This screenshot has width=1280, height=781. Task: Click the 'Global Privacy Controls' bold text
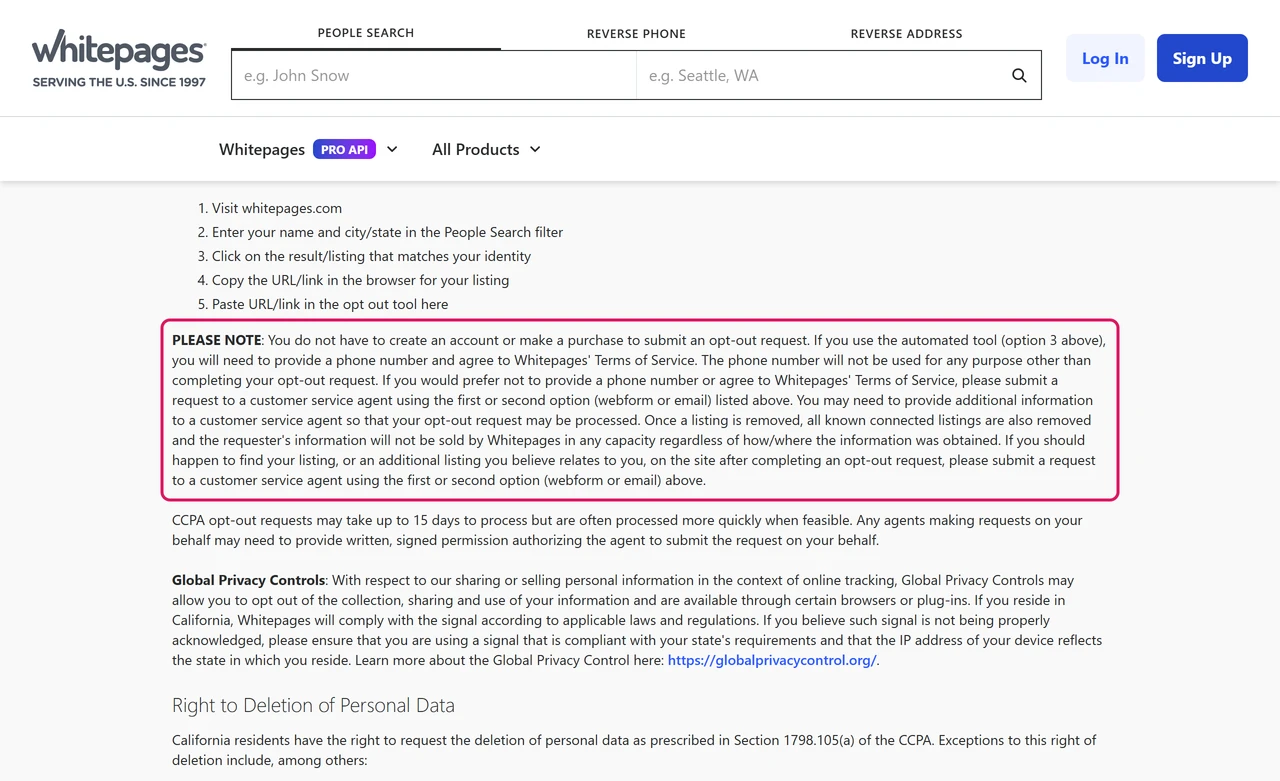[249, 580]
